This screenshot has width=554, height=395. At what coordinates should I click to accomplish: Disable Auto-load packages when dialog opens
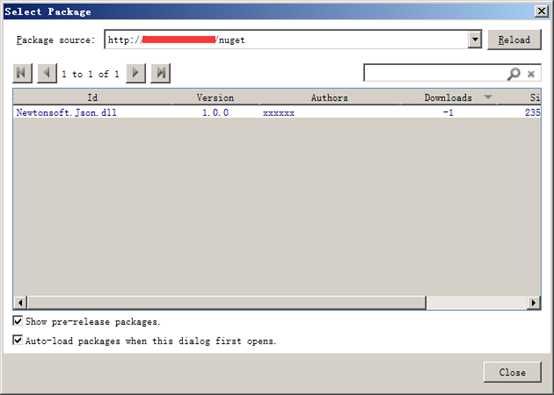(x=17, y=340)
